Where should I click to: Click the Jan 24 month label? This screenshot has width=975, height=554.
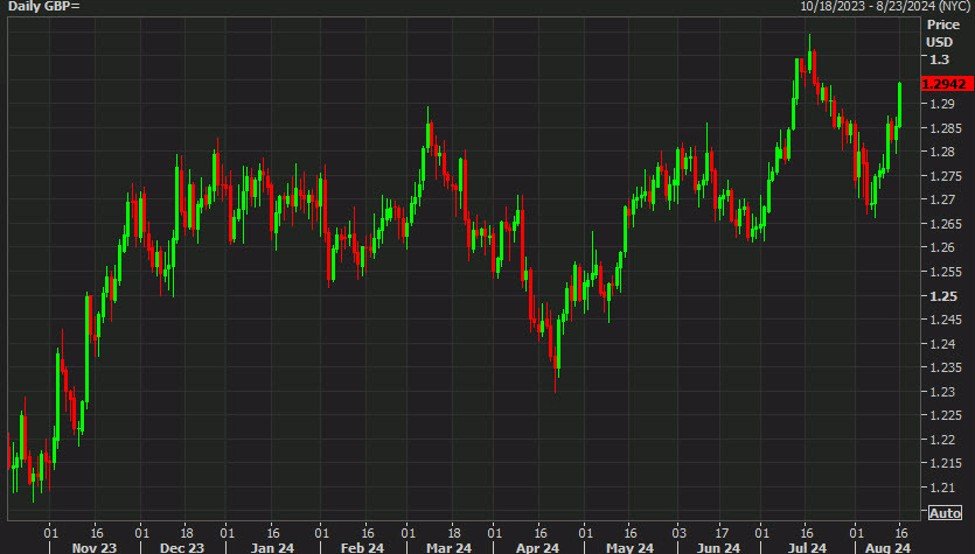[271, 547]
